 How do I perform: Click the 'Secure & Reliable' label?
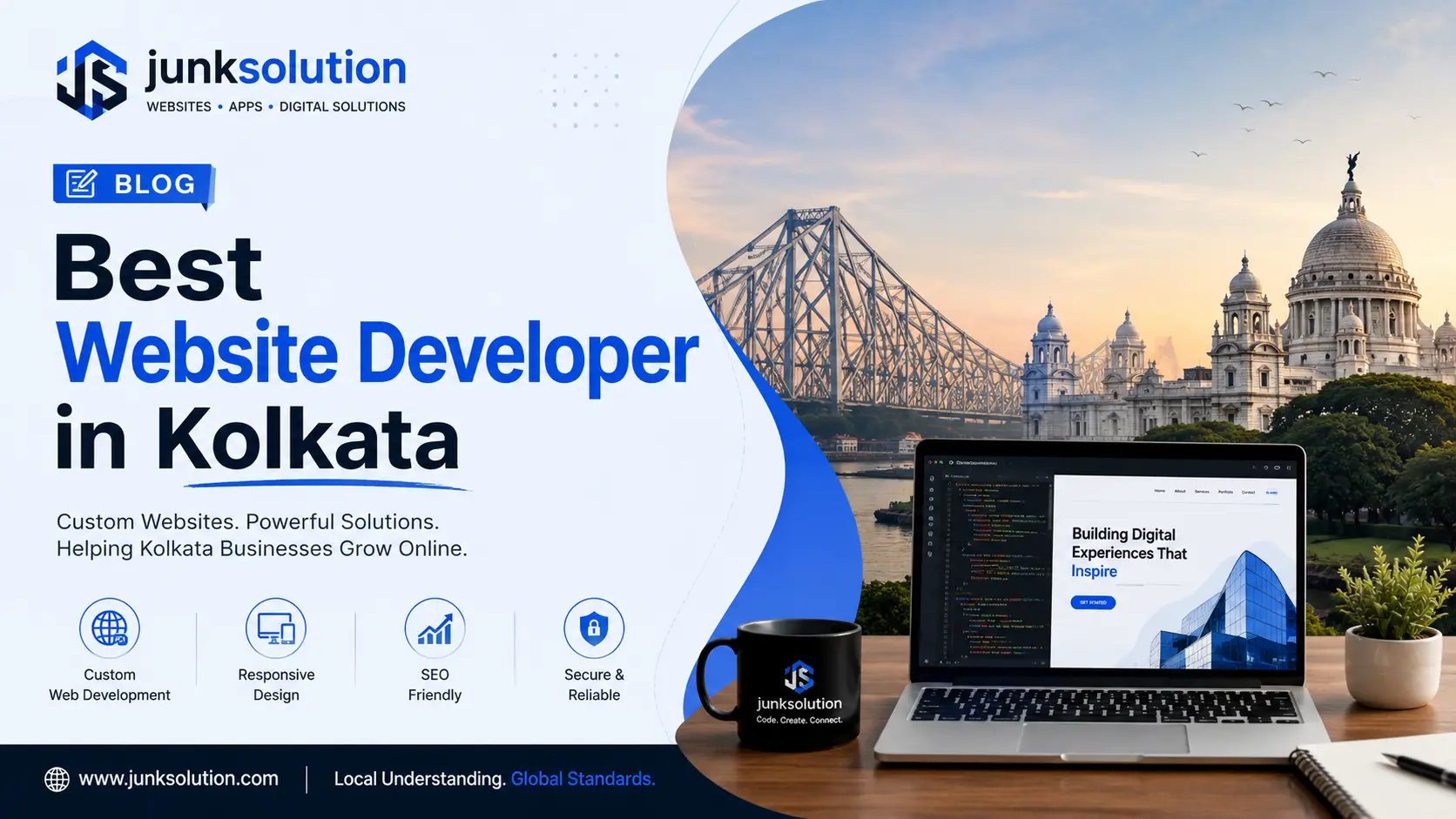(x=594, y=685)
